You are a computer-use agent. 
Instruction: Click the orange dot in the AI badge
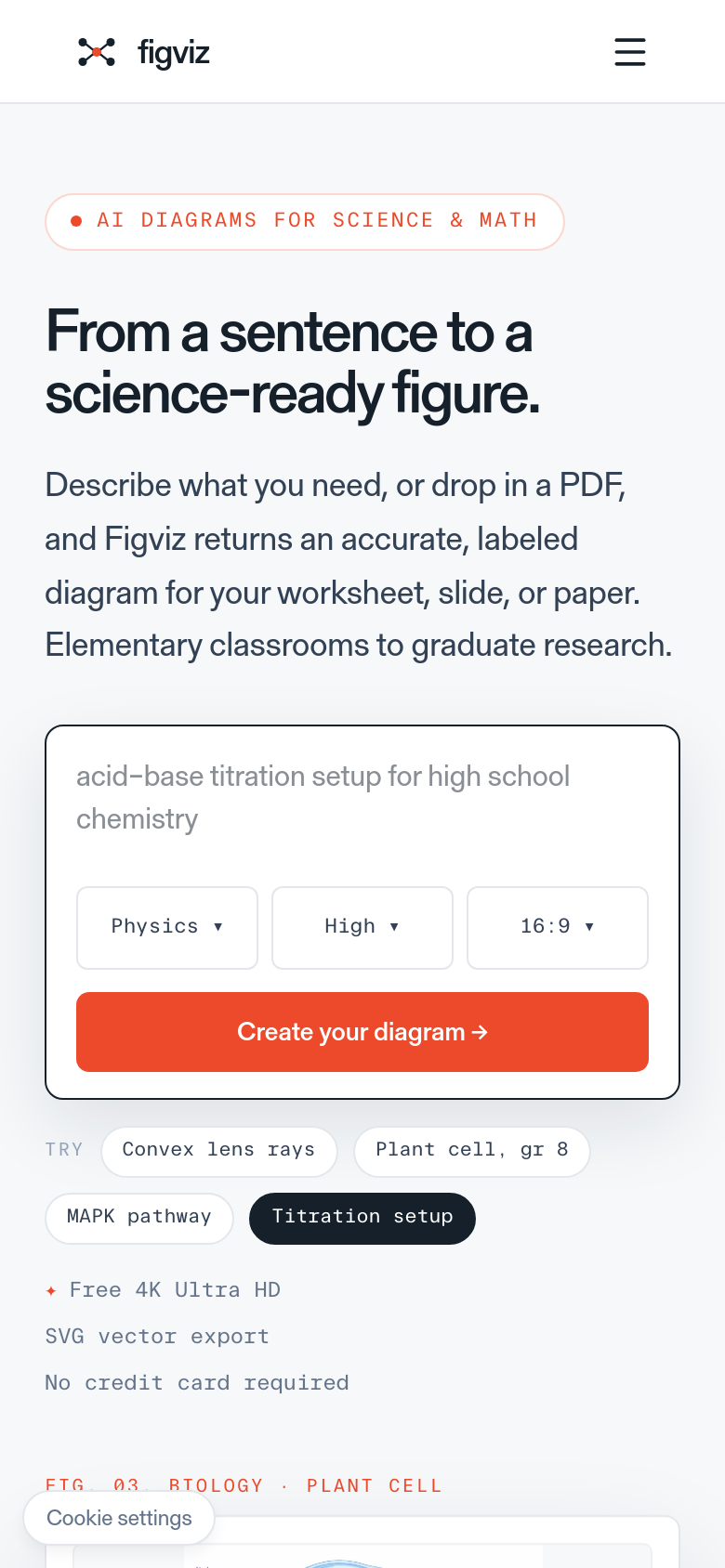coord(76,221)
